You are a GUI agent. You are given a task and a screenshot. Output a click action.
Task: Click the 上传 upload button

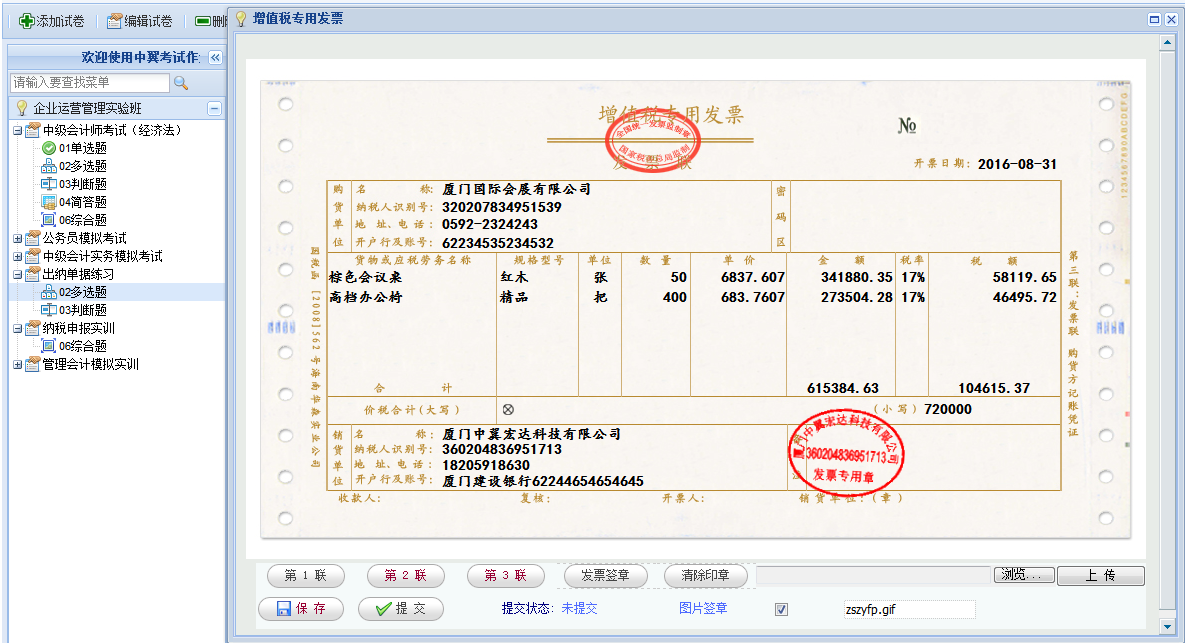point(1100,576)
